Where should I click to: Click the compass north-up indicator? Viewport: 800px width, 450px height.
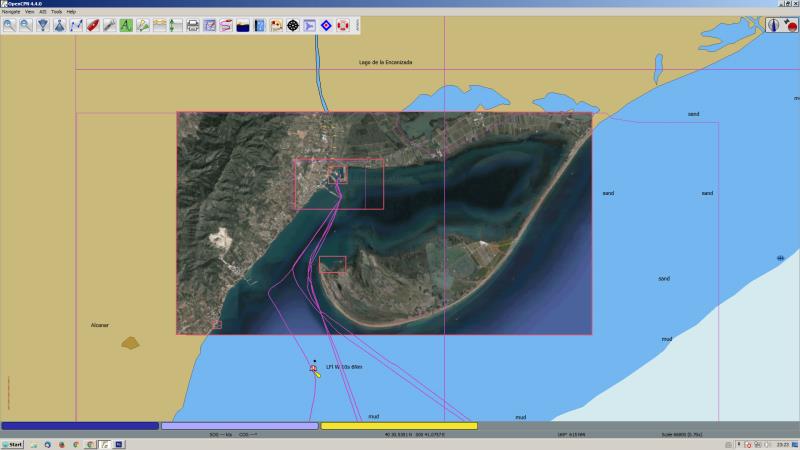[x=775, y=25]
